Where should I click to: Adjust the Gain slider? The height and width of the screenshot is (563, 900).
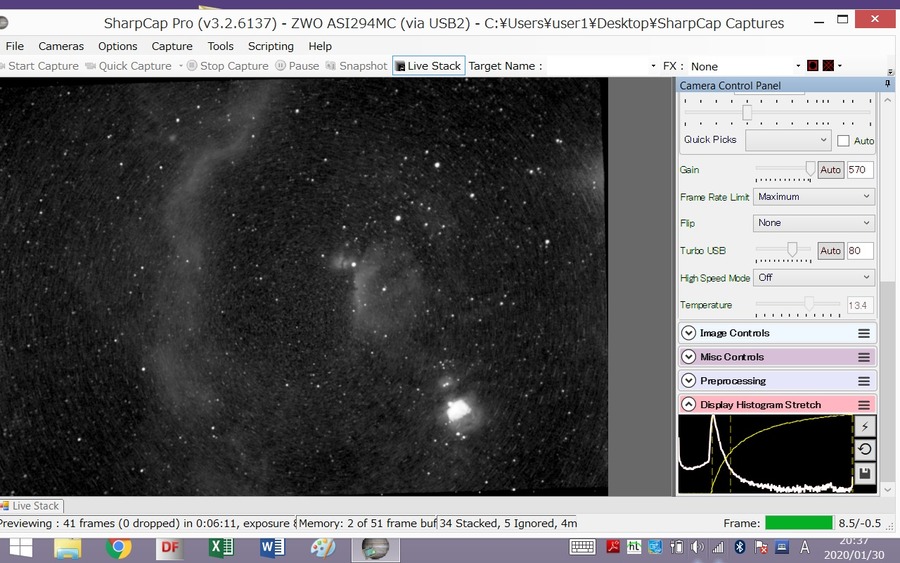click(810, 168)
